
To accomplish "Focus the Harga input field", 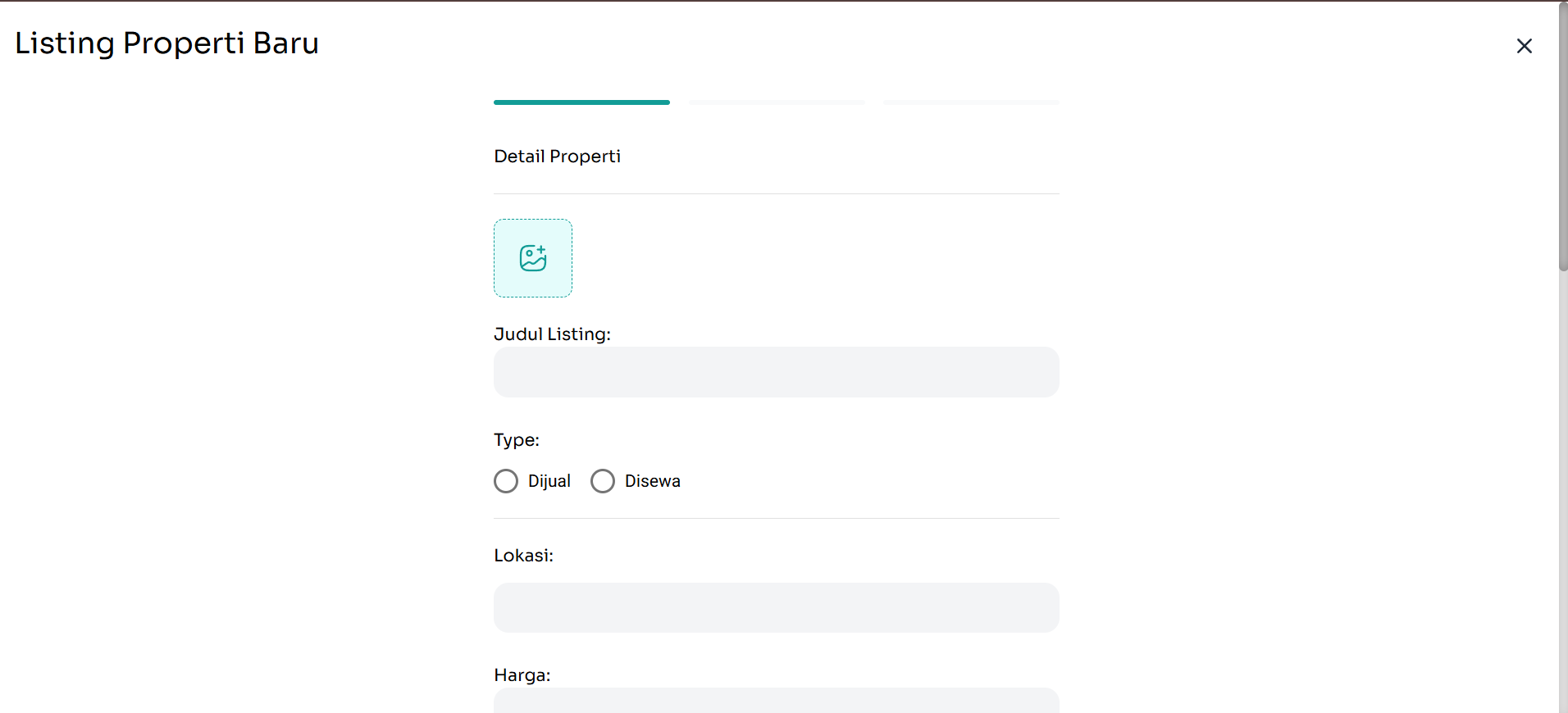I will 776,701.
